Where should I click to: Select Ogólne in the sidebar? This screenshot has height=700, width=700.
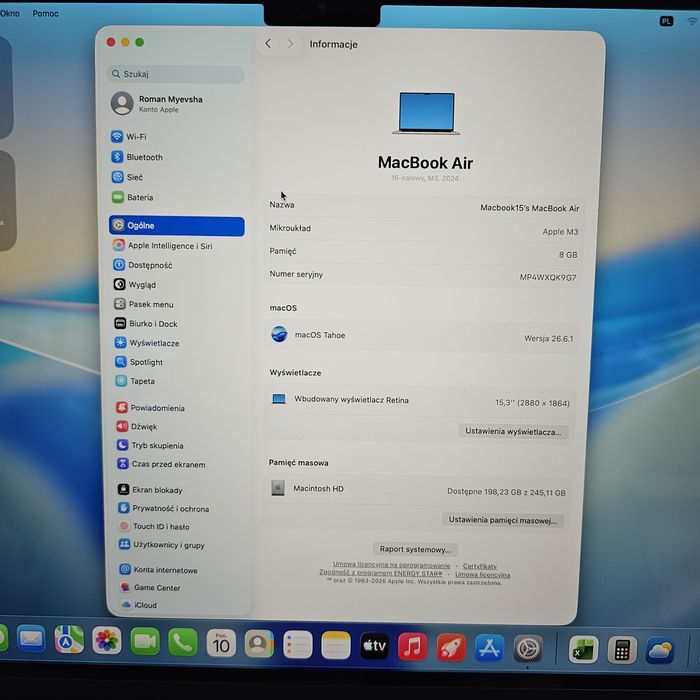pos(177,226)
